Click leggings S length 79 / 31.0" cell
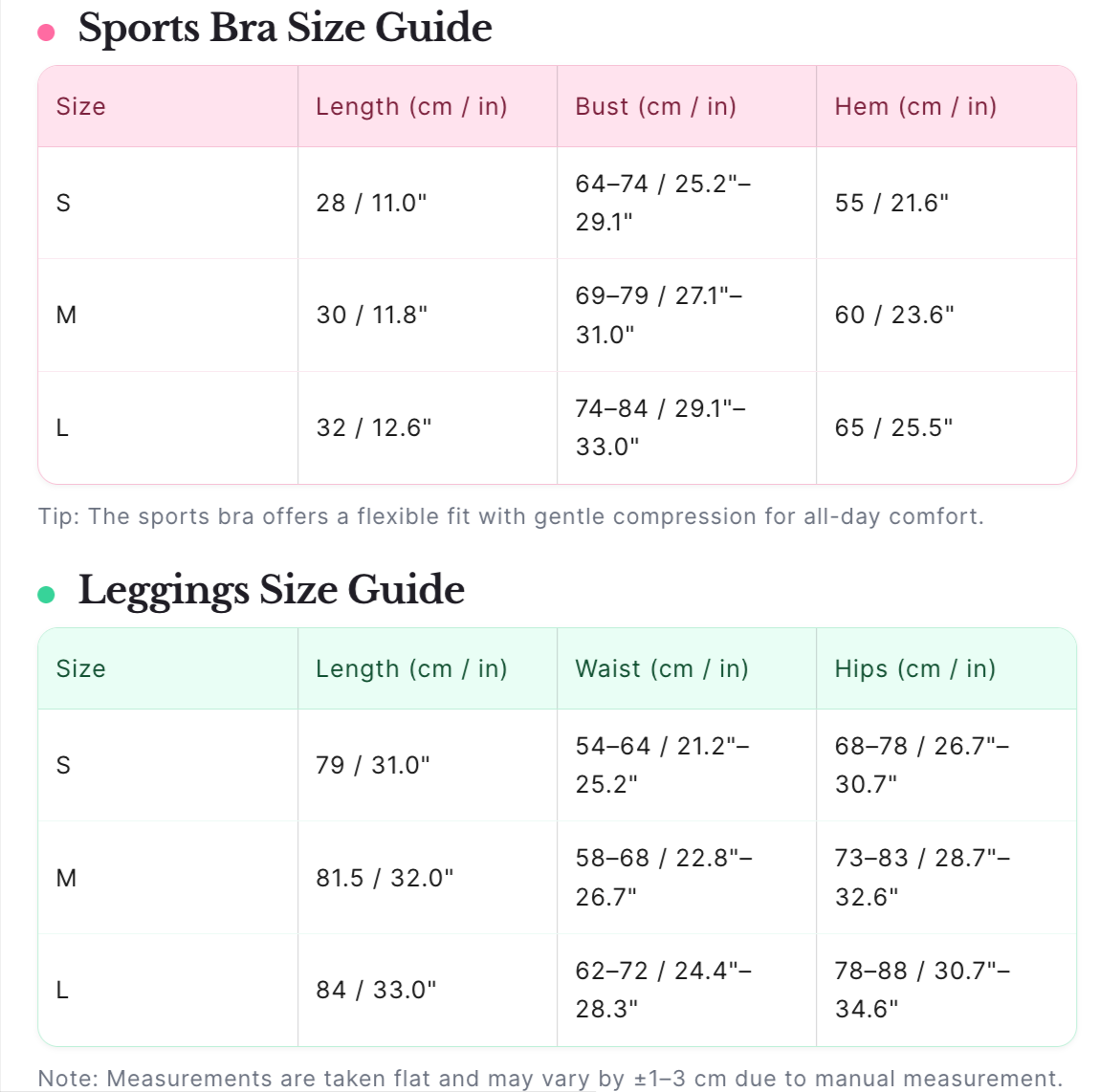 click(373, 765)
